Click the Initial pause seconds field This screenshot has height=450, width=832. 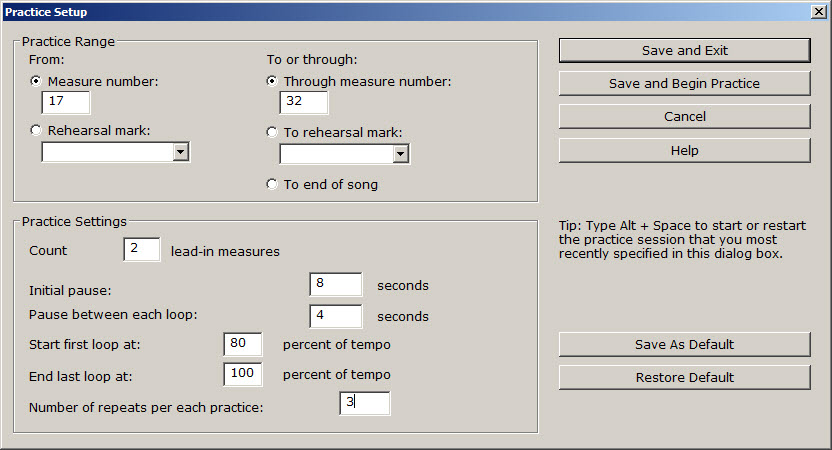click(x=335, y=284)
